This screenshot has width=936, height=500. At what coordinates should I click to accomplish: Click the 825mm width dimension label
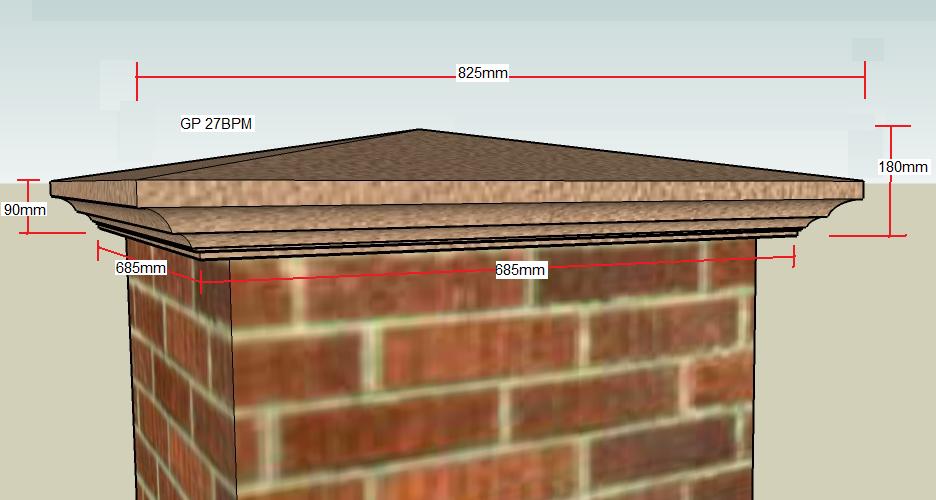click(482, 74)
